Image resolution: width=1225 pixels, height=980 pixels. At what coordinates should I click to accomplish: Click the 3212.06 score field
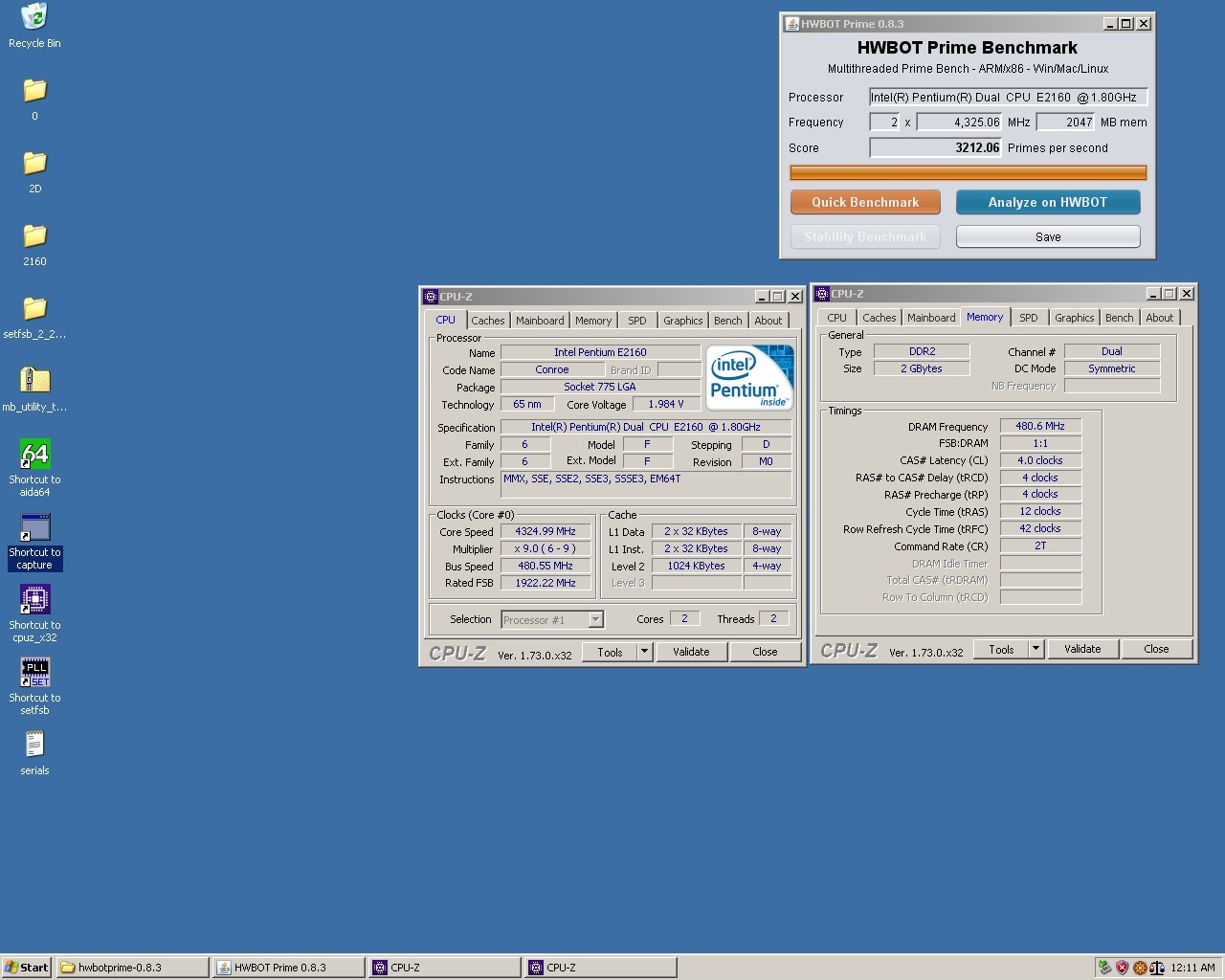tap(935, 147)
